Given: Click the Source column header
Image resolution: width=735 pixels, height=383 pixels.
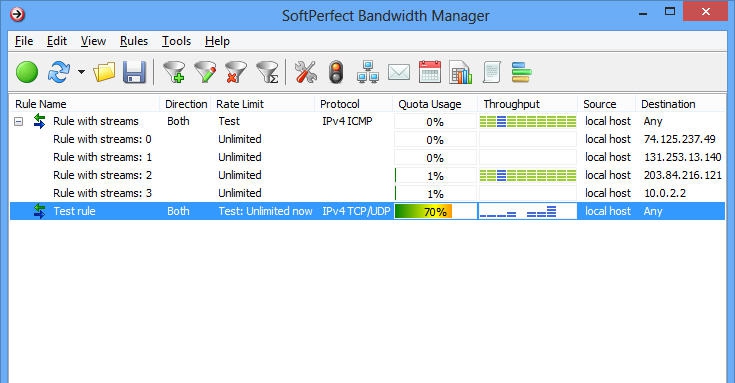Looking at the screenshot, I should click(x=607, y=104).
